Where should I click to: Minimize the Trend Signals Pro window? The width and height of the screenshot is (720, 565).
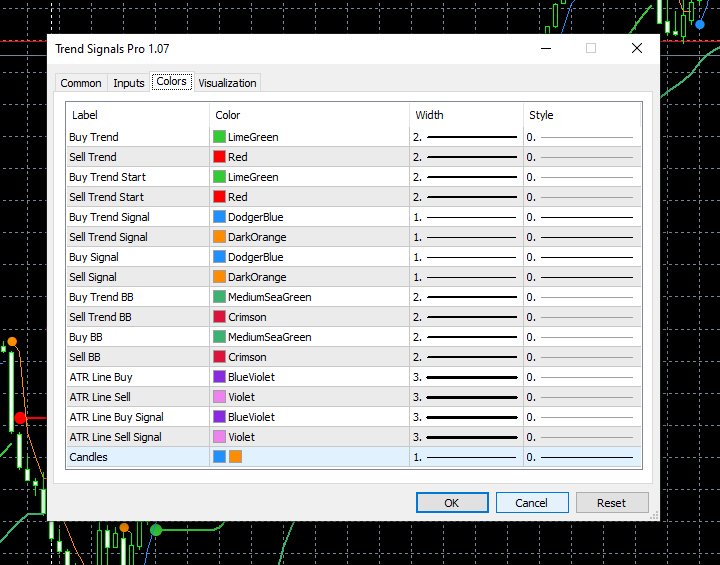tap(546, 48)
